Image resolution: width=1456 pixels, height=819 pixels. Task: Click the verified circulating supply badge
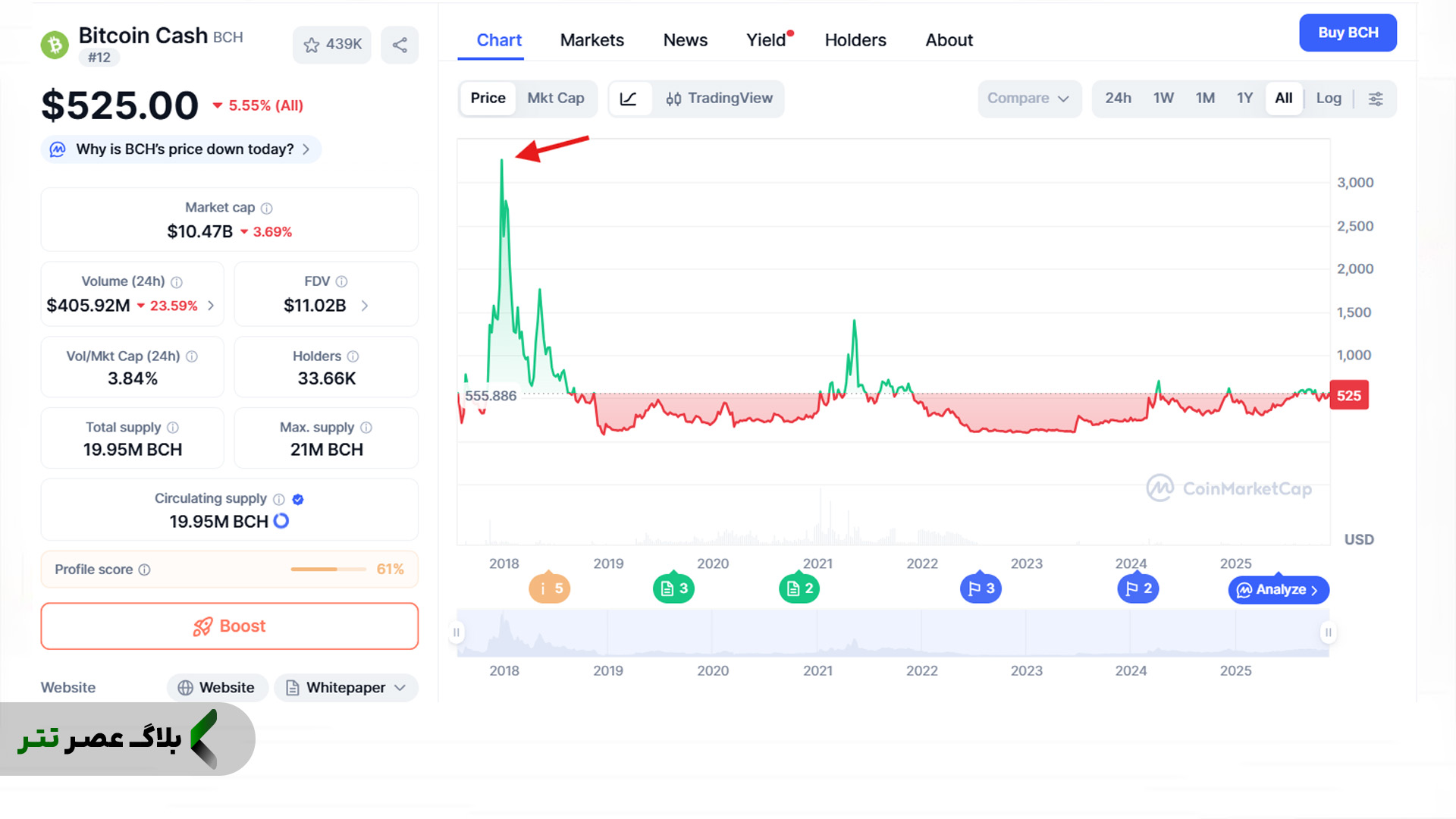point(298,499)
